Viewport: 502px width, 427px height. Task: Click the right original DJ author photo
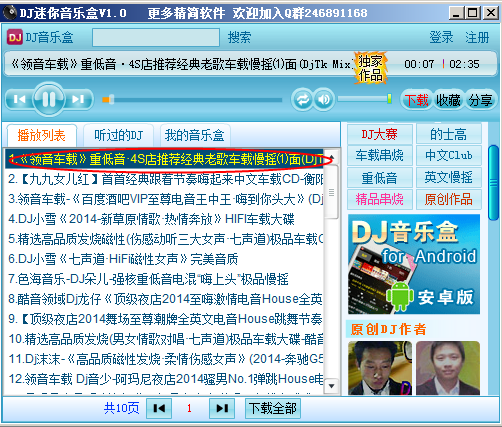click(x=448, y=368)
